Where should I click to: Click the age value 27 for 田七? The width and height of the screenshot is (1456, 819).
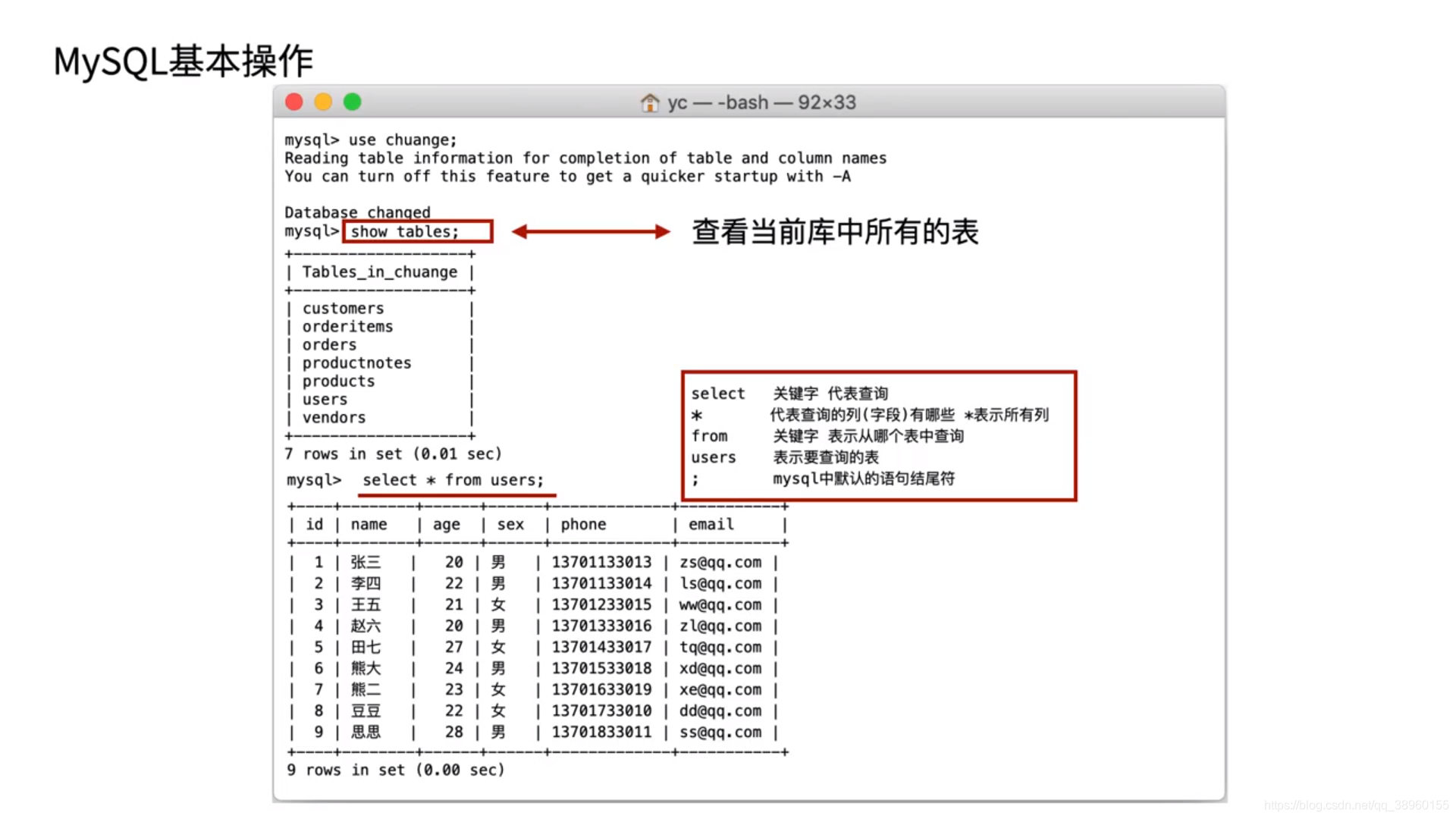(x=453, y=648)
